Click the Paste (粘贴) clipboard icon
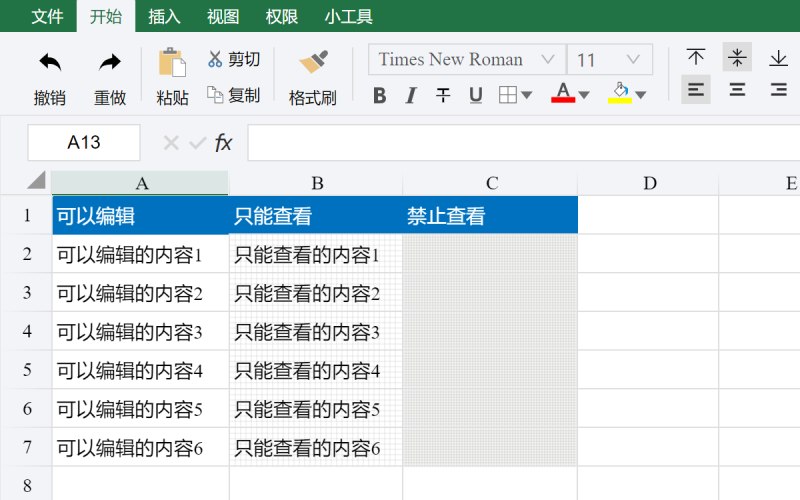Screen dimensions: 800x500 [172, 62]
